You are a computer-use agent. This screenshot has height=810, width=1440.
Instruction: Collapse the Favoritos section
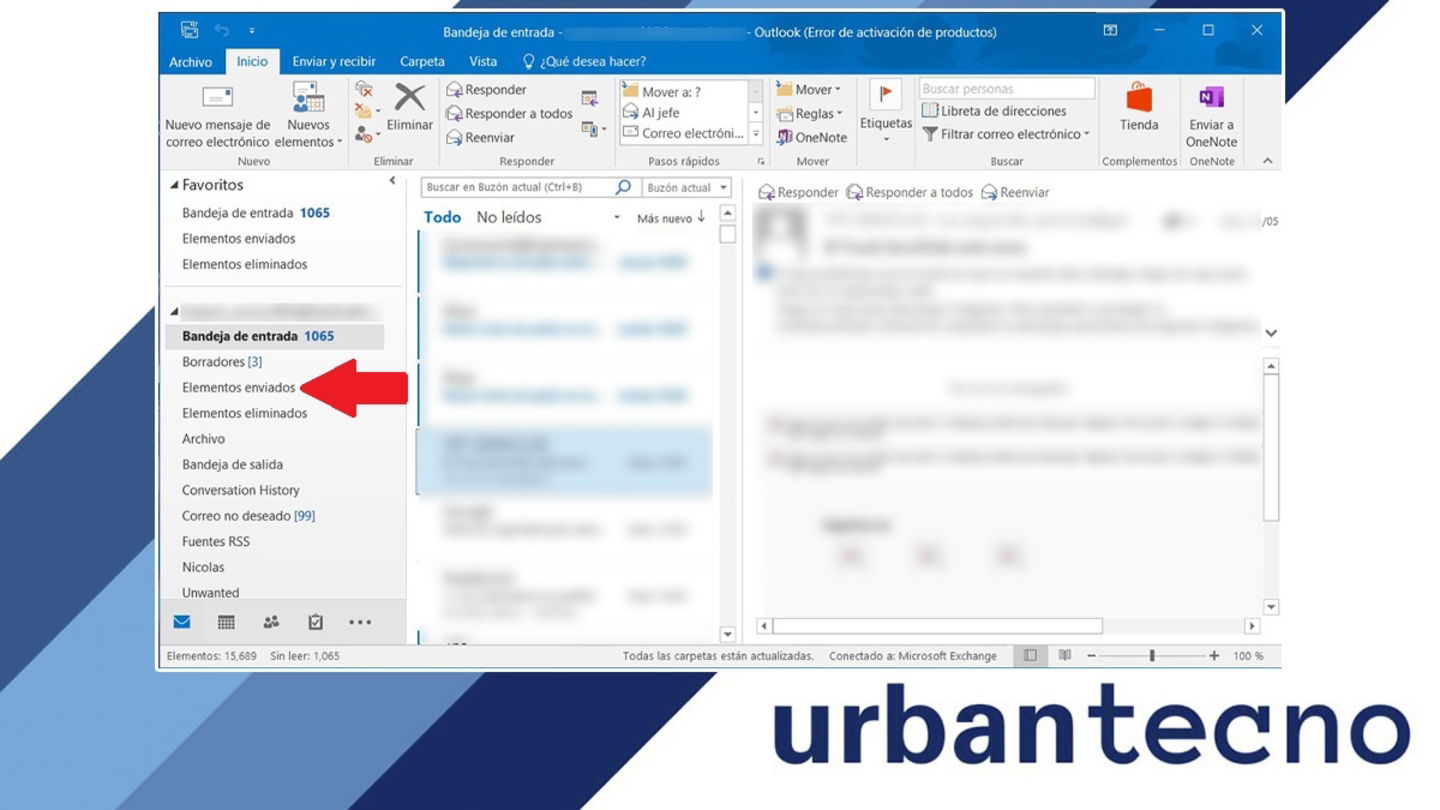tap(175, 185)
